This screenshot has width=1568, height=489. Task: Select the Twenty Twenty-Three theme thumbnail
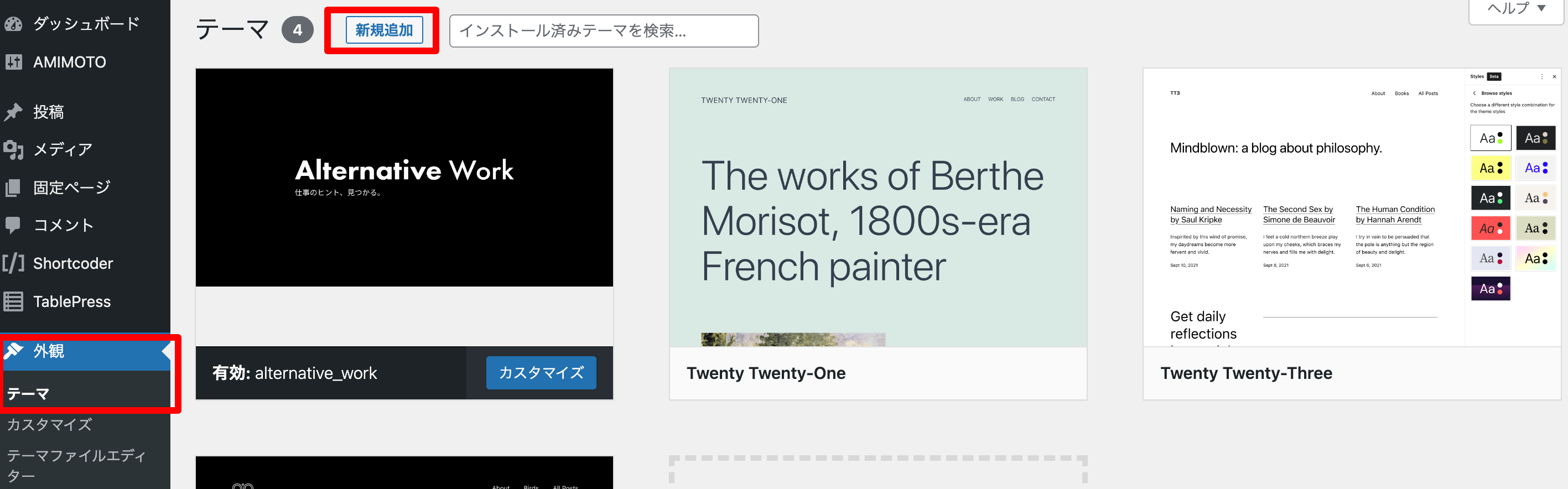click(1351, 207)
